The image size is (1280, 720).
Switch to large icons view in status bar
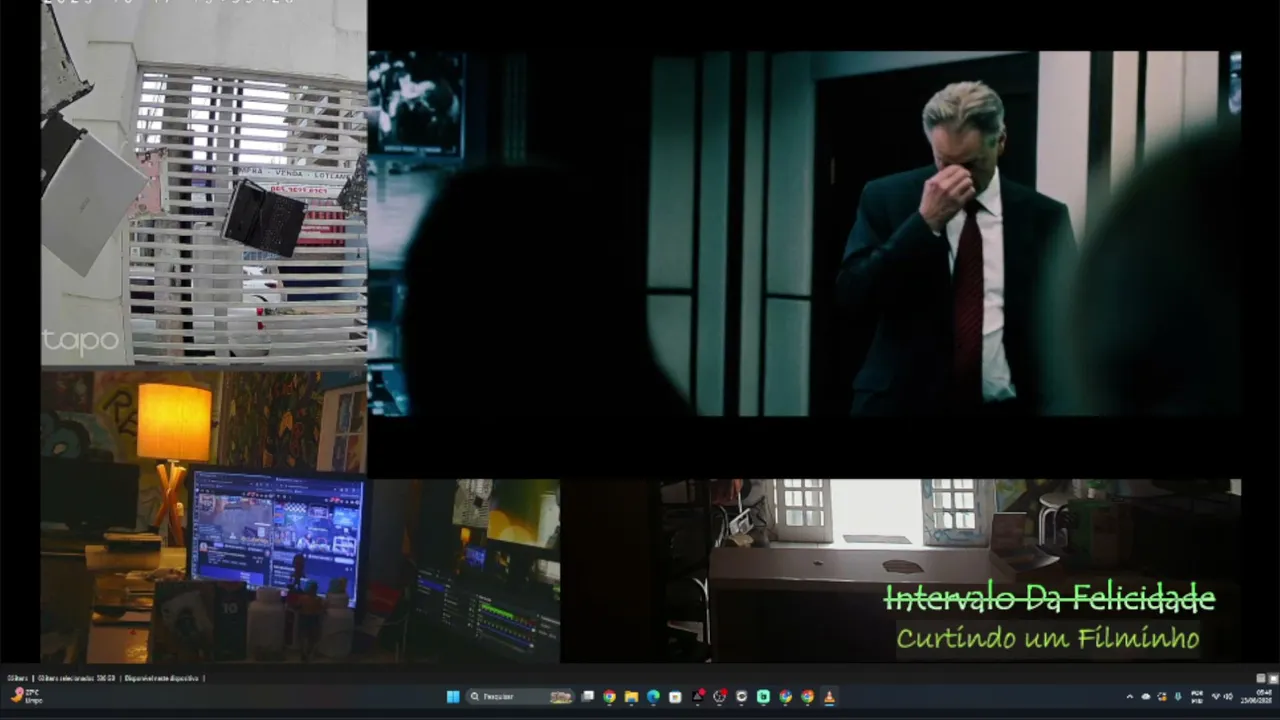[x=1273, y=678]
